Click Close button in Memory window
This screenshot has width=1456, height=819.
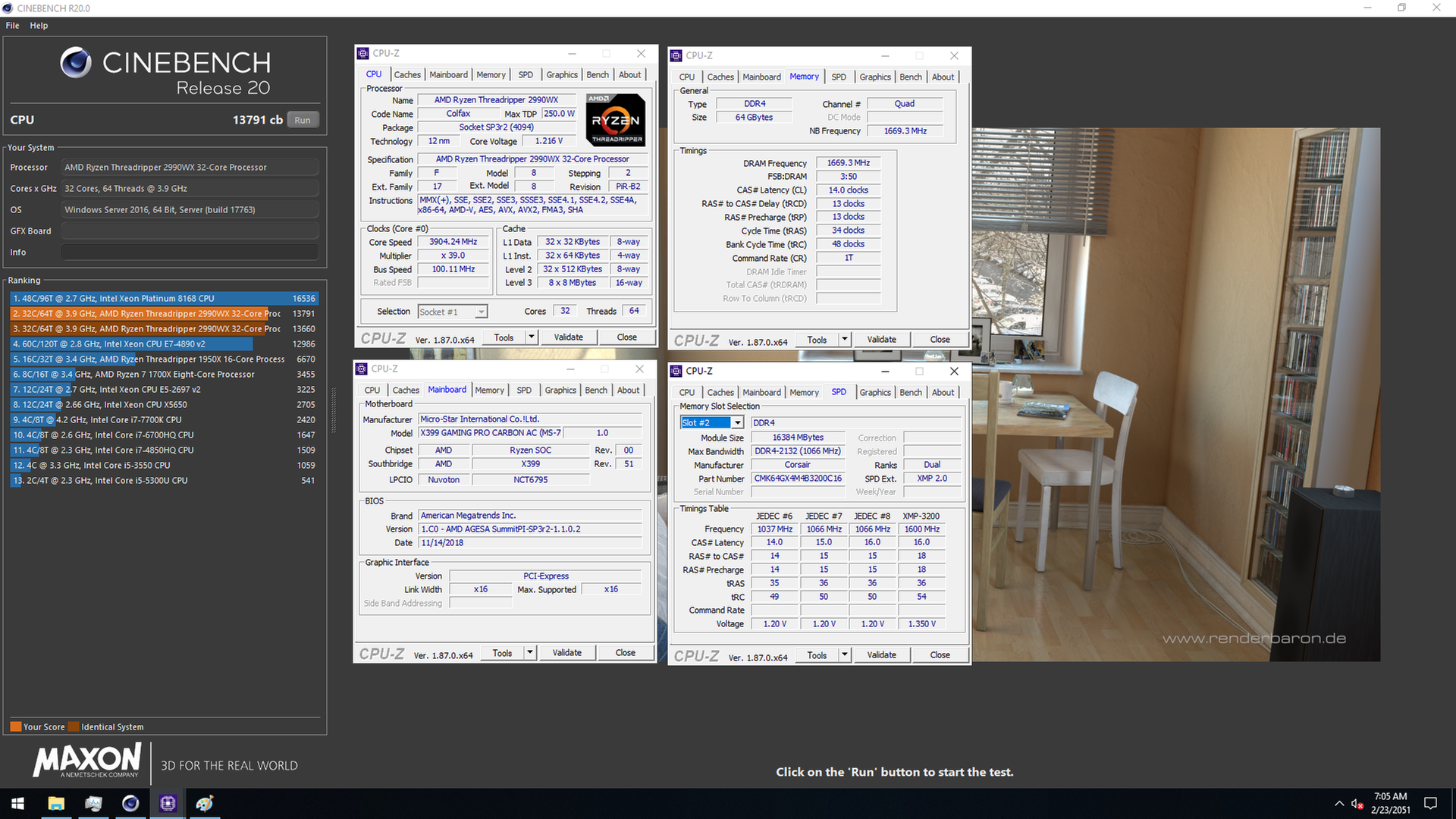(940, 340)
